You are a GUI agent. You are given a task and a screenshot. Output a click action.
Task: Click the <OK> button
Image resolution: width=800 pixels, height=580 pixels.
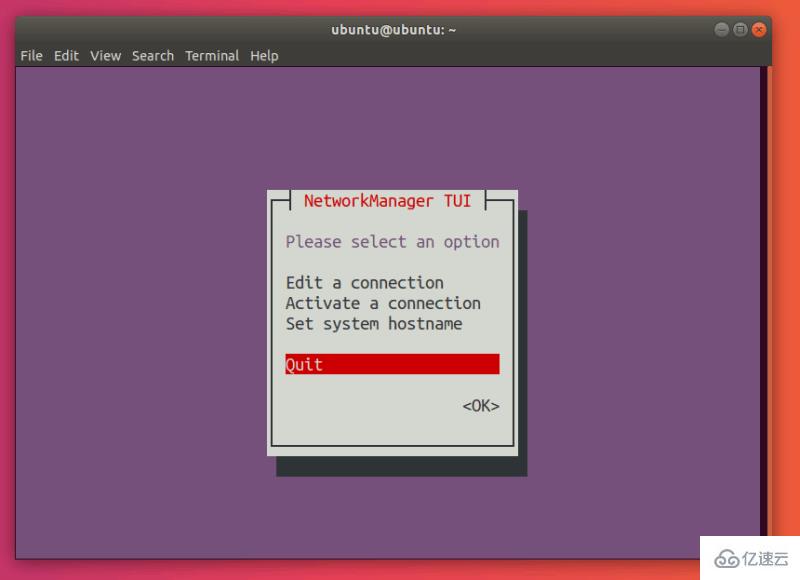pos(481,406)
